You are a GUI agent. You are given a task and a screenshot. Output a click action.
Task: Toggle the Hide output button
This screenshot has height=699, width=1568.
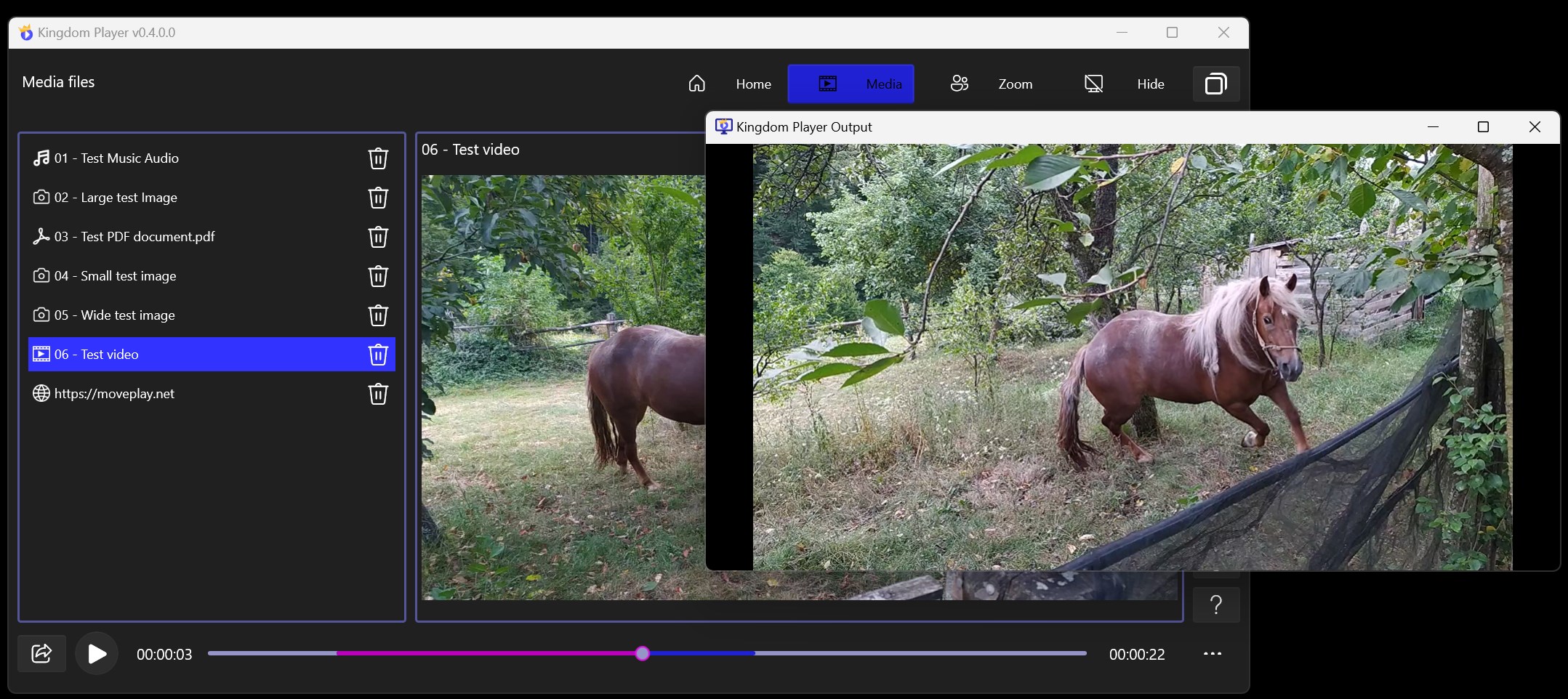[x=1124, y=84]
